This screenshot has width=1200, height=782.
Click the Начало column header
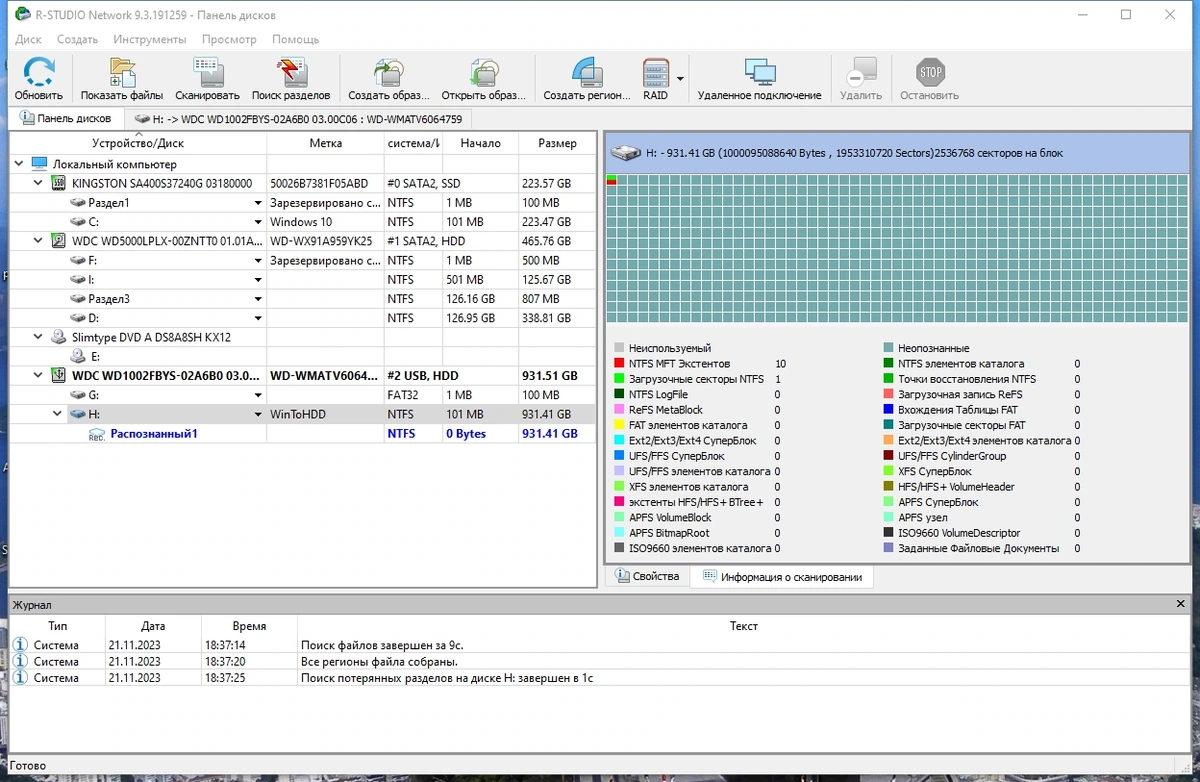point(480,143)
